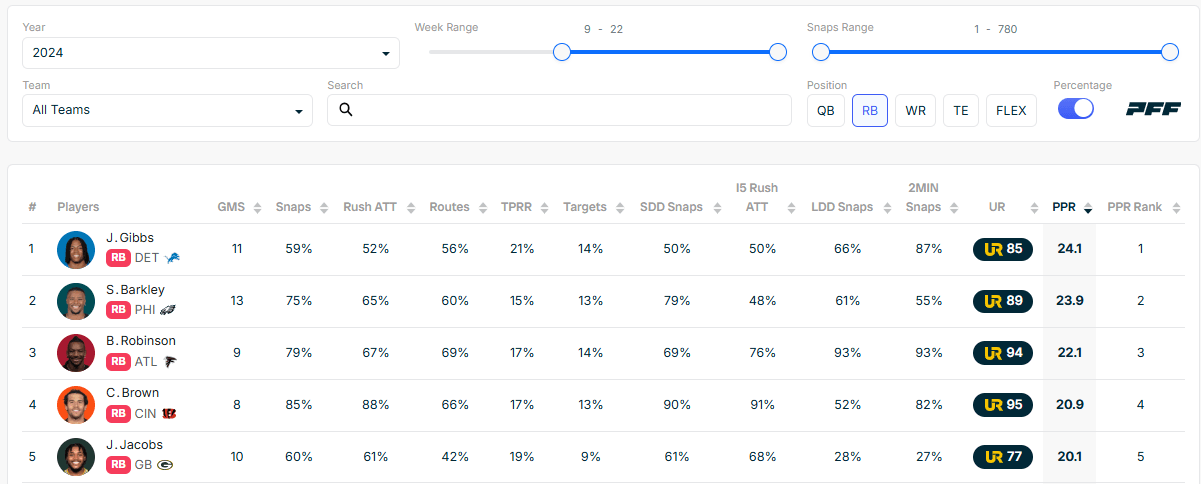The height and width of the screenshot is (484, 1201).
Task: Sort by Rush ATT column header
Action: coord(376,207)
